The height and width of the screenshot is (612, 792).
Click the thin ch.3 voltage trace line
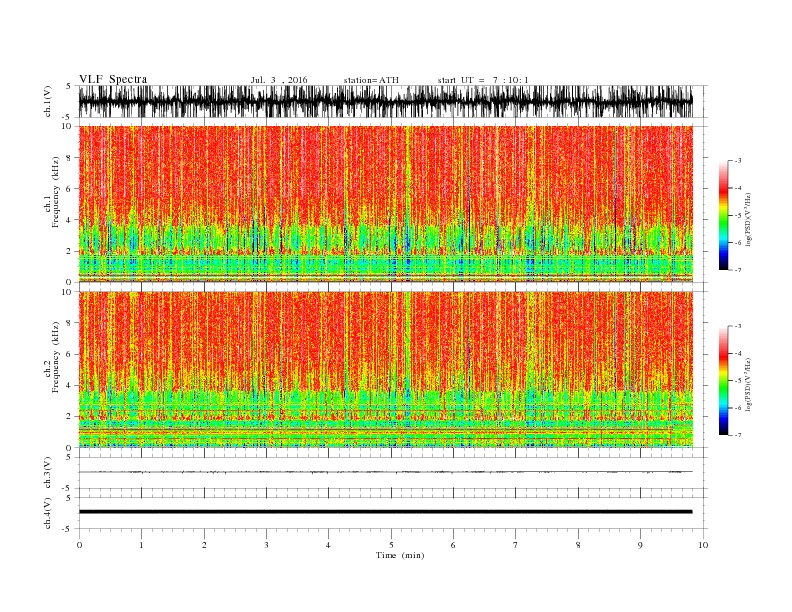coord(386,472)
